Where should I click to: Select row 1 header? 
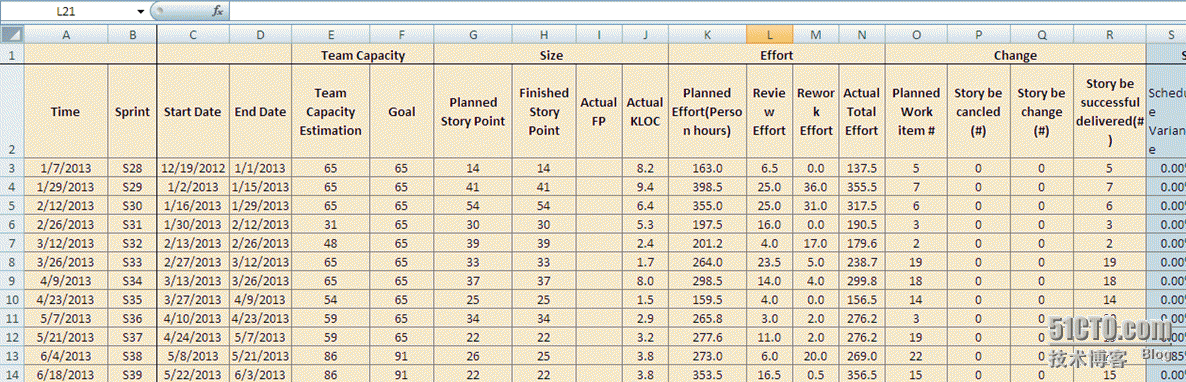13,54
